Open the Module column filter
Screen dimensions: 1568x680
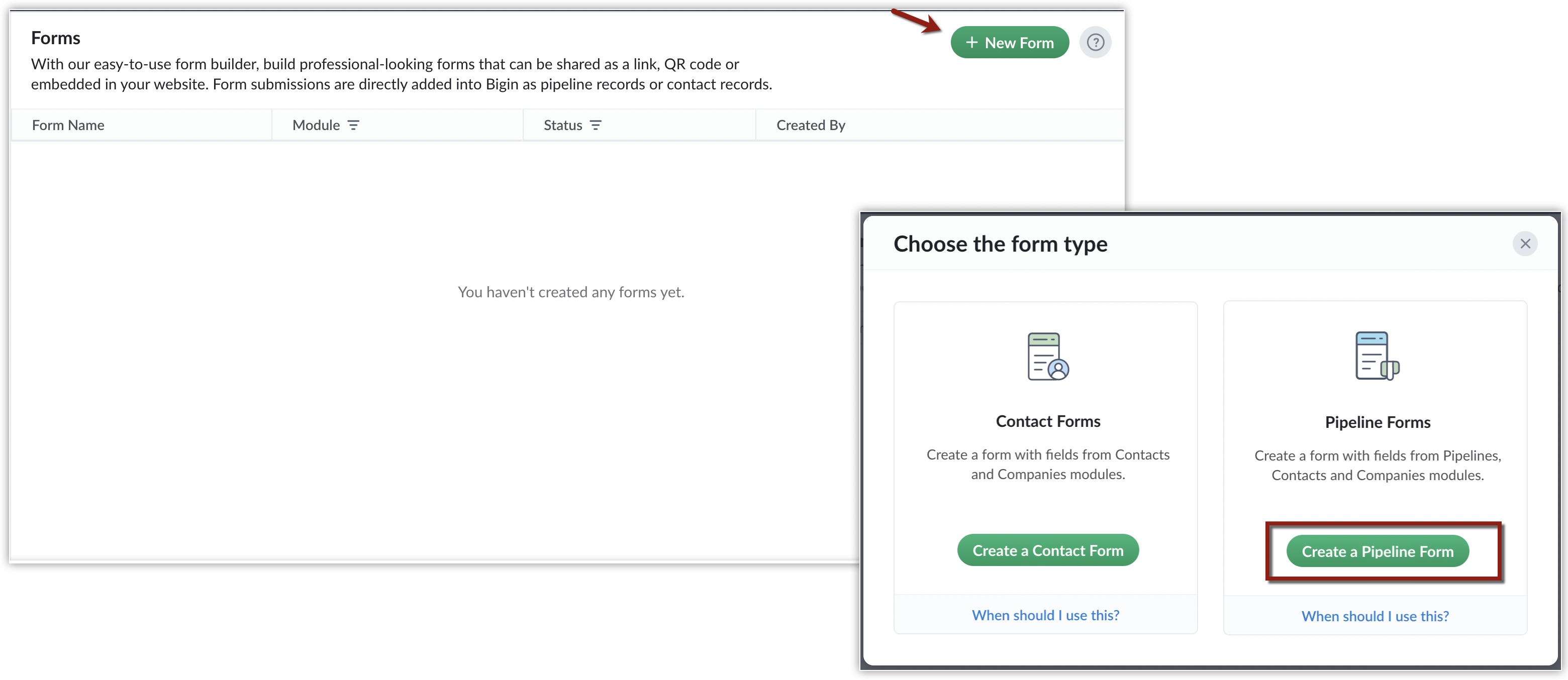coord(353,125)
